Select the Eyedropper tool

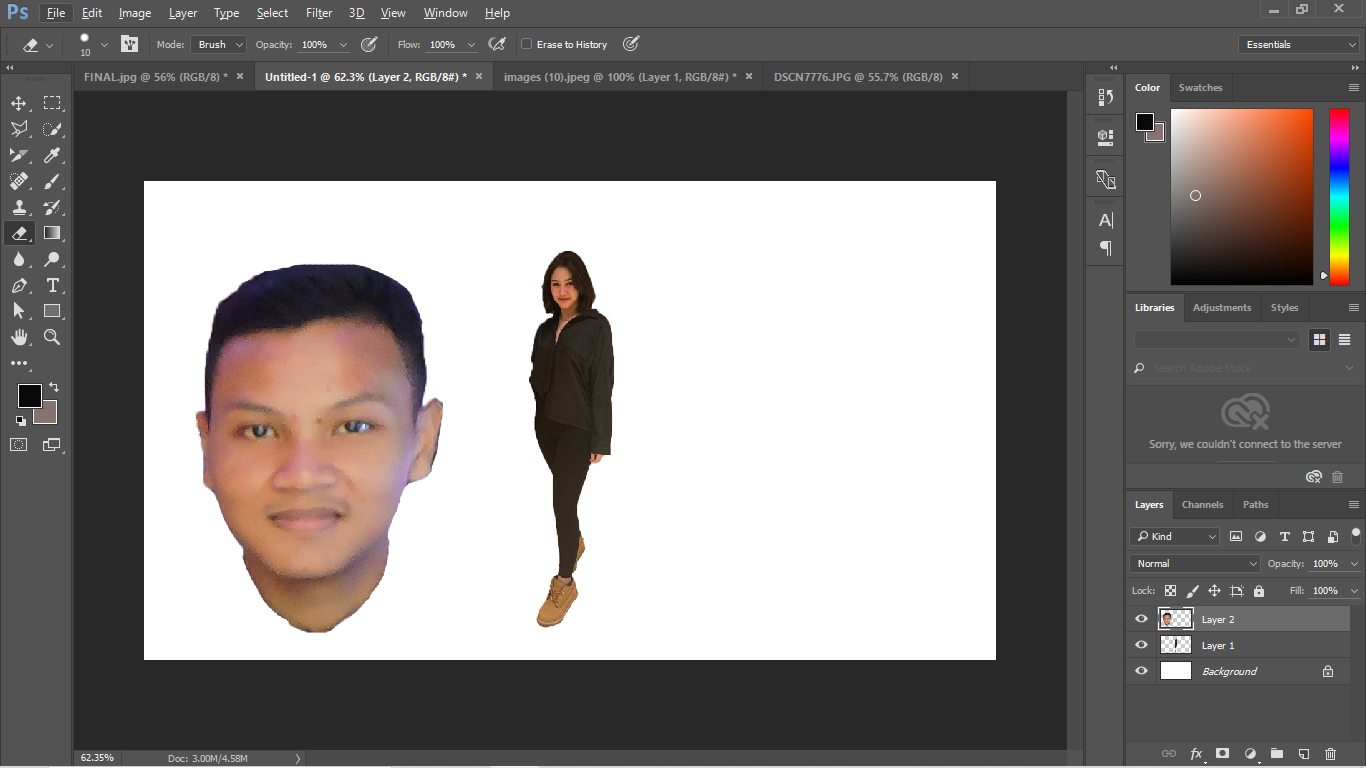click(x=52, y=155)
